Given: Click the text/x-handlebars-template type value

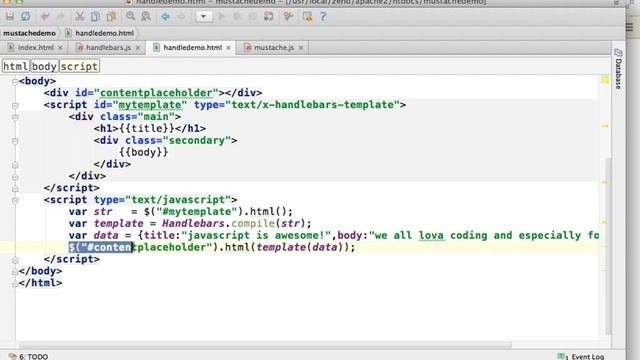Looking at the screenshot, I should tap(313, 104).
